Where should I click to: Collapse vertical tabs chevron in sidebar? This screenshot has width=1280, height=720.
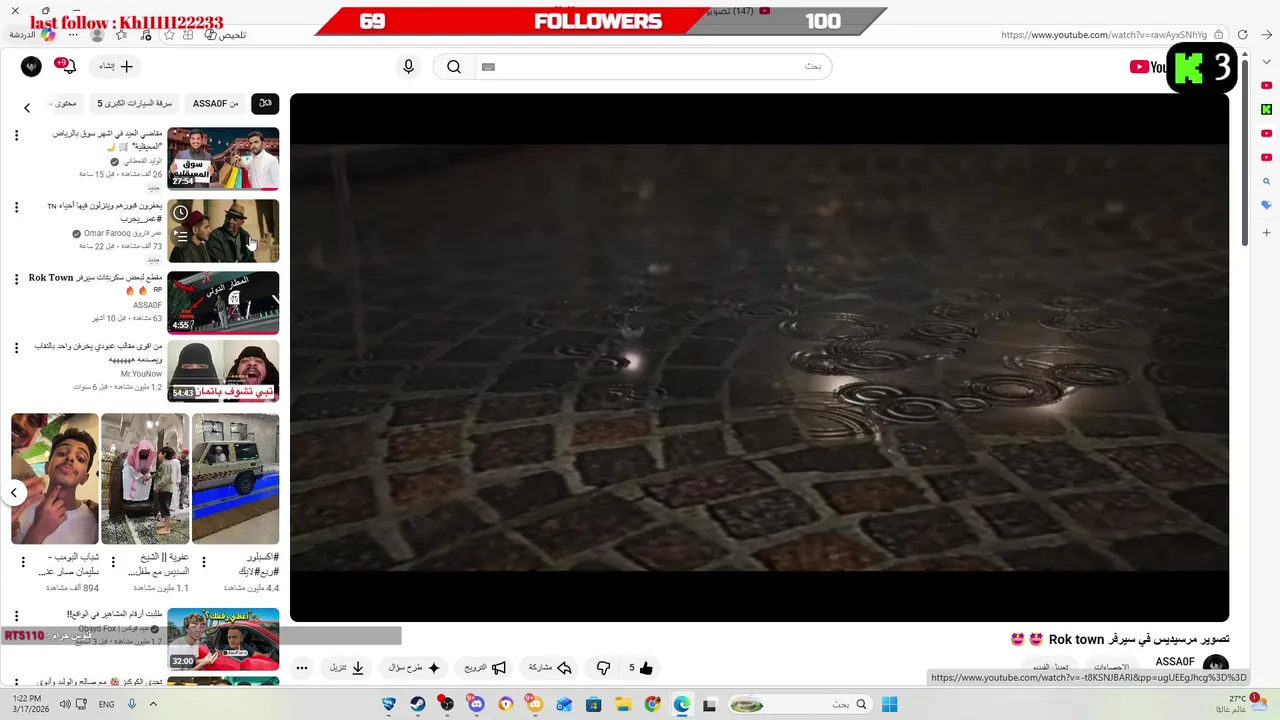[1266, 61]
